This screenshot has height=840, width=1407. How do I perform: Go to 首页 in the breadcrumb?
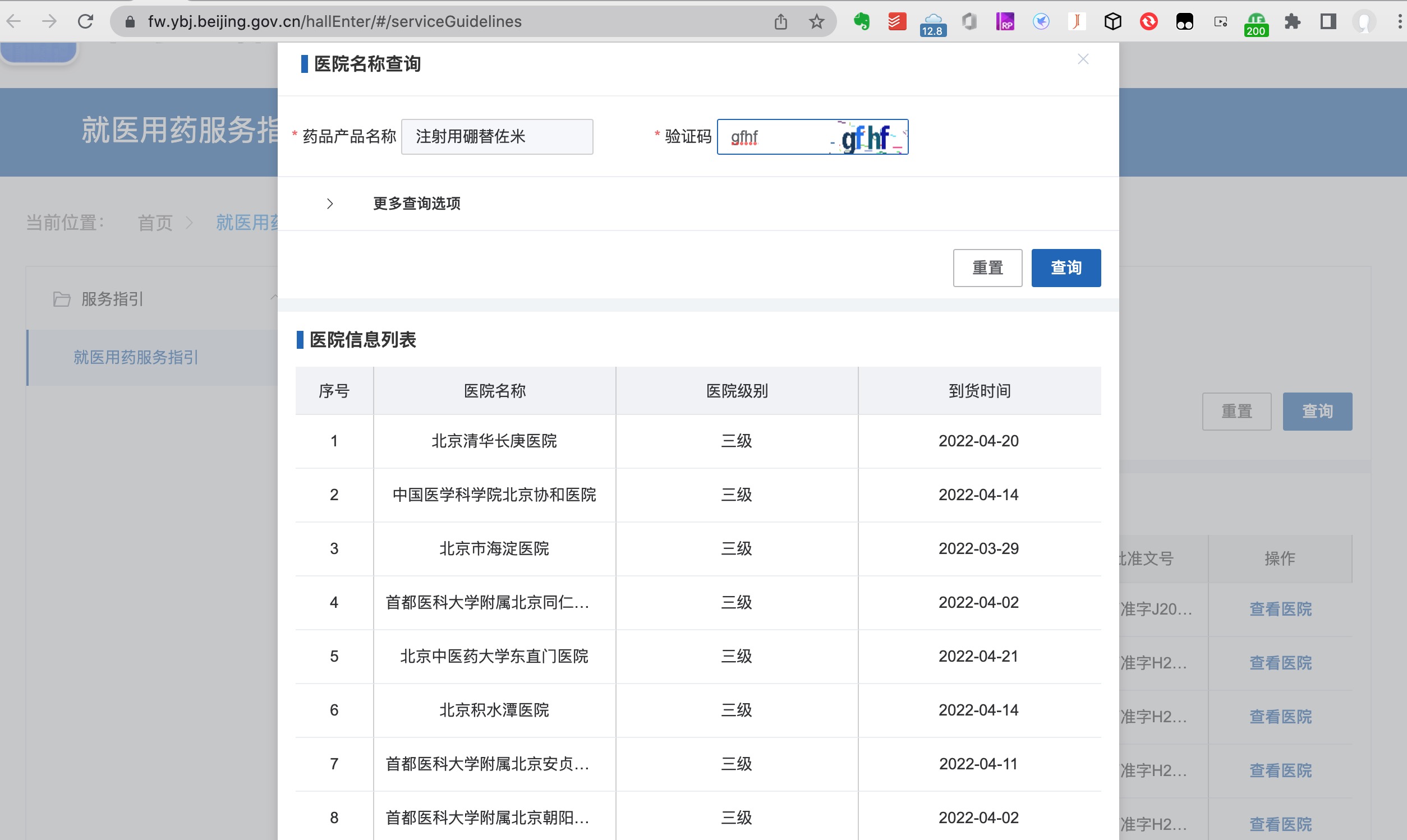[x=155, y=223]
